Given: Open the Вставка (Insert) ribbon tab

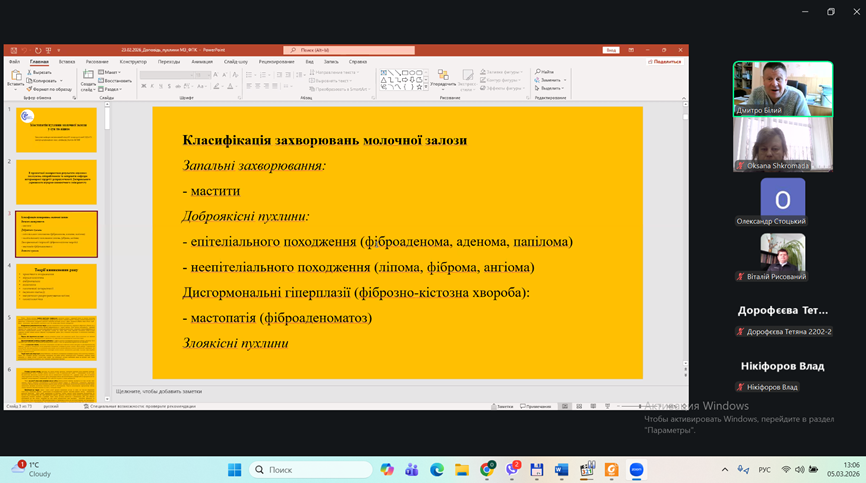Looking at the screenshot, I should (68, 61).
